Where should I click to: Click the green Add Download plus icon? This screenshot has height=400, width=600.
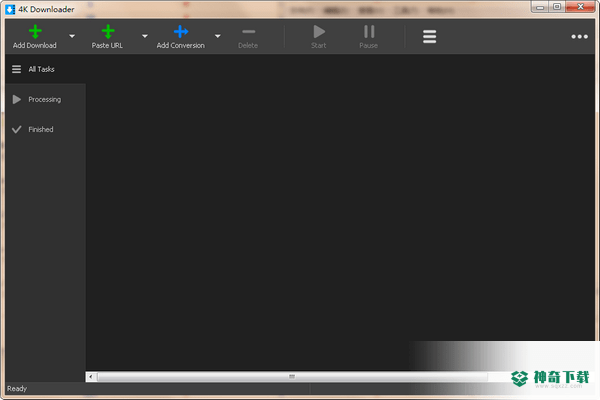pos(35,32)
